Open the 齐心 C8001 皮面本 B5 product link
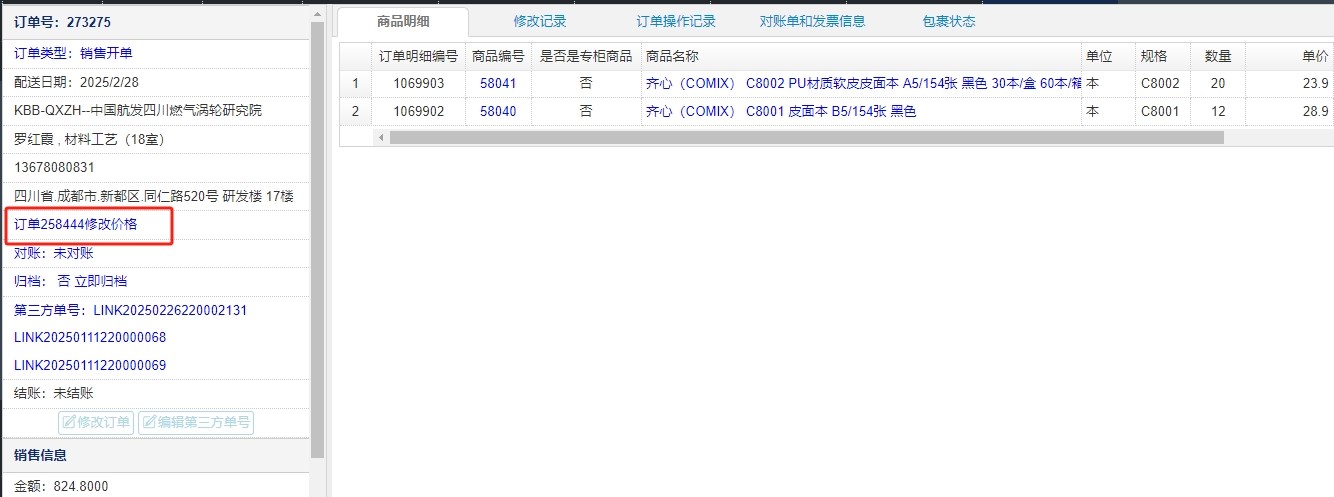Screen dimensions: 1334x497 (x=781, y=111)
